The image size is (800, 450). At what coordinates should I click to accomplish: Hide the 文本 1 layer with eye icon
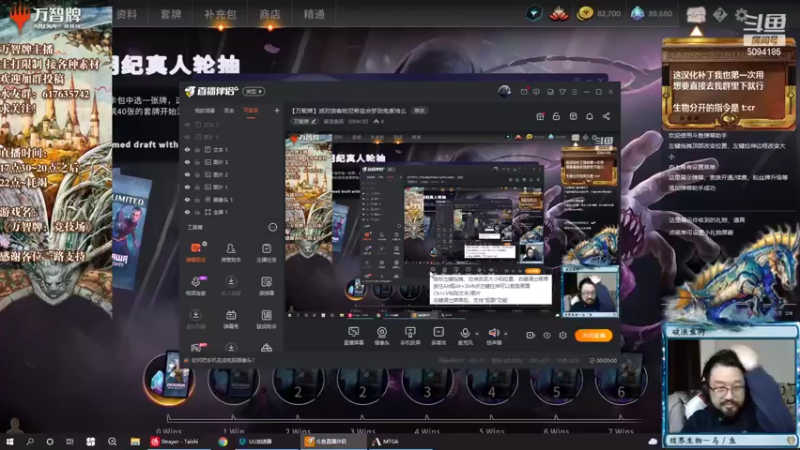tap(187, 150)
